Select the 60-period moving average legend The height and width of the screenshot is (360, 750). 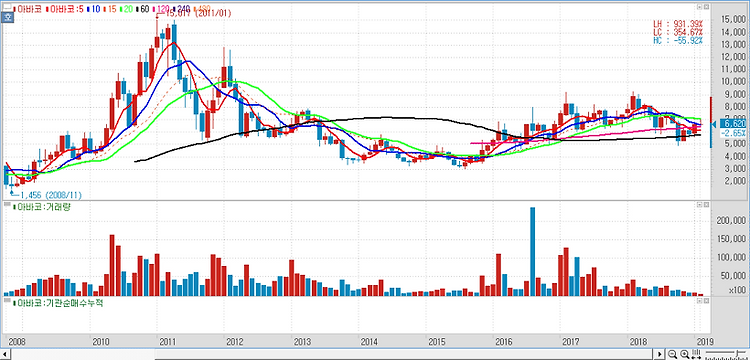click(x=144, y=9)
